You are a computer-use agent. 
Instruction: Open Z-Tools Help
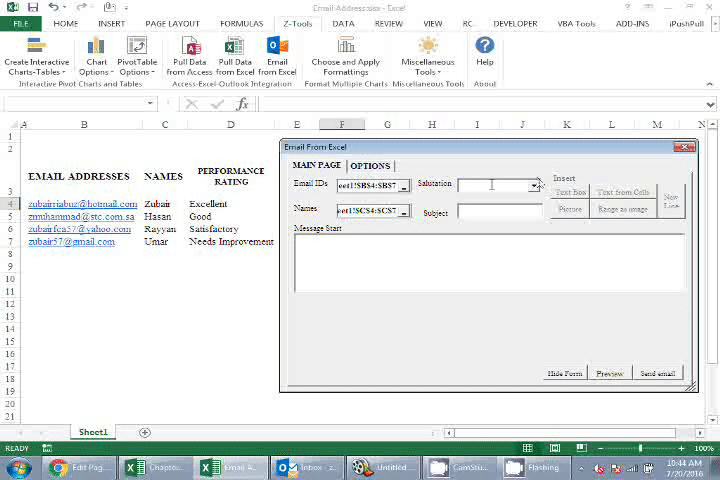484,51
